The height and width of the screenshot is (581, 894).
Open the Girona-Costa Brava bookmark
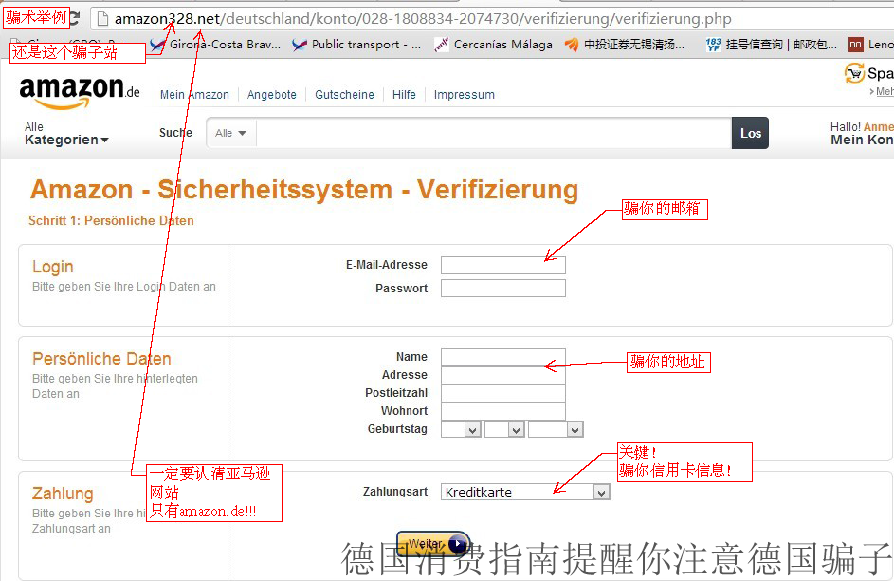tap(216, 44)
